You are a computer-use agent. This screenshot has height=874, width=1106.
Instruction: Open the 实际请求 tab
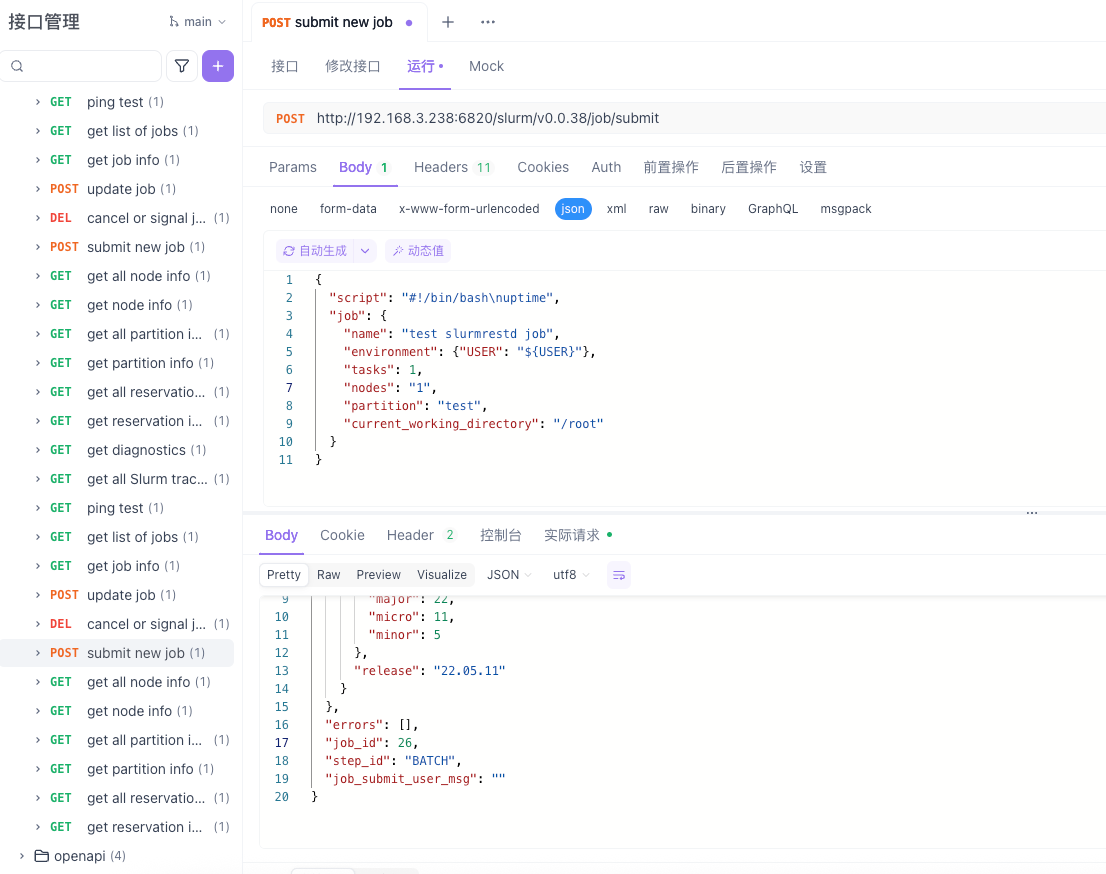point(578,535)
